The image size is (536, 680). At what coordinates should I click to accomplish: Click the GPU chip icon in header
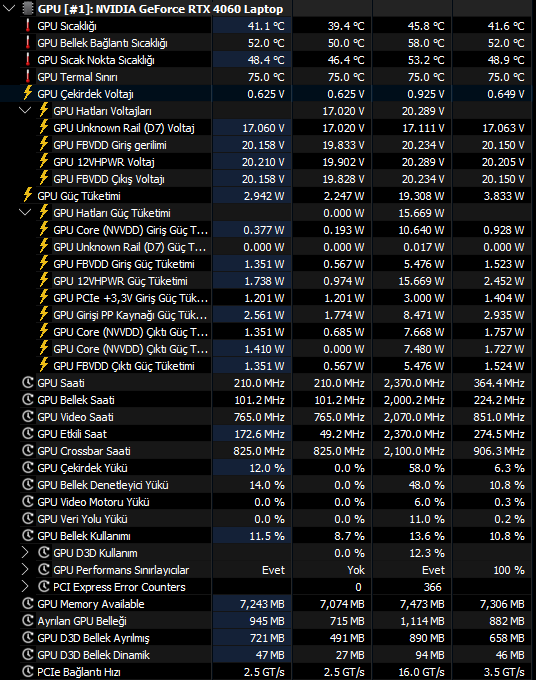click(27, 8)
